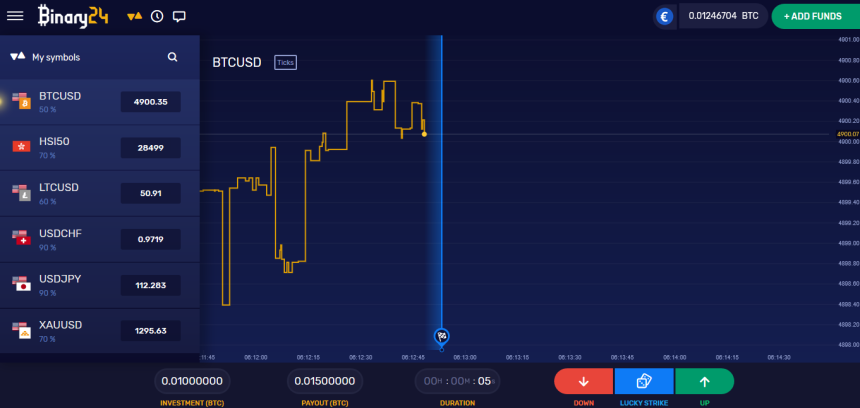
Task: Search symbols with magnifier icon
Action: [172, 57]
